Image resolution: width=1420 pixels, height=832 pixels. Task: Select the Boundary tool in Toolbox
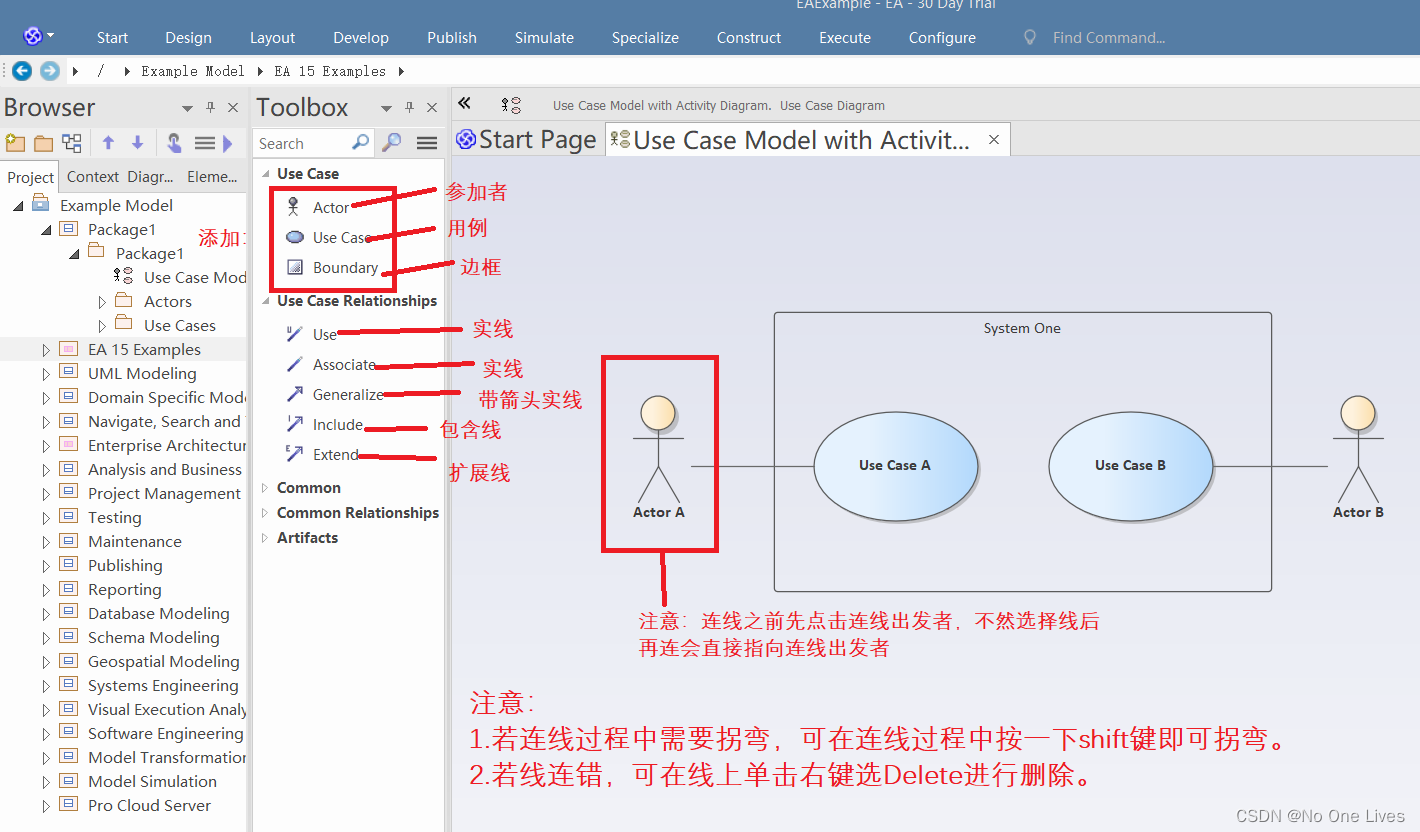(332, 267)
